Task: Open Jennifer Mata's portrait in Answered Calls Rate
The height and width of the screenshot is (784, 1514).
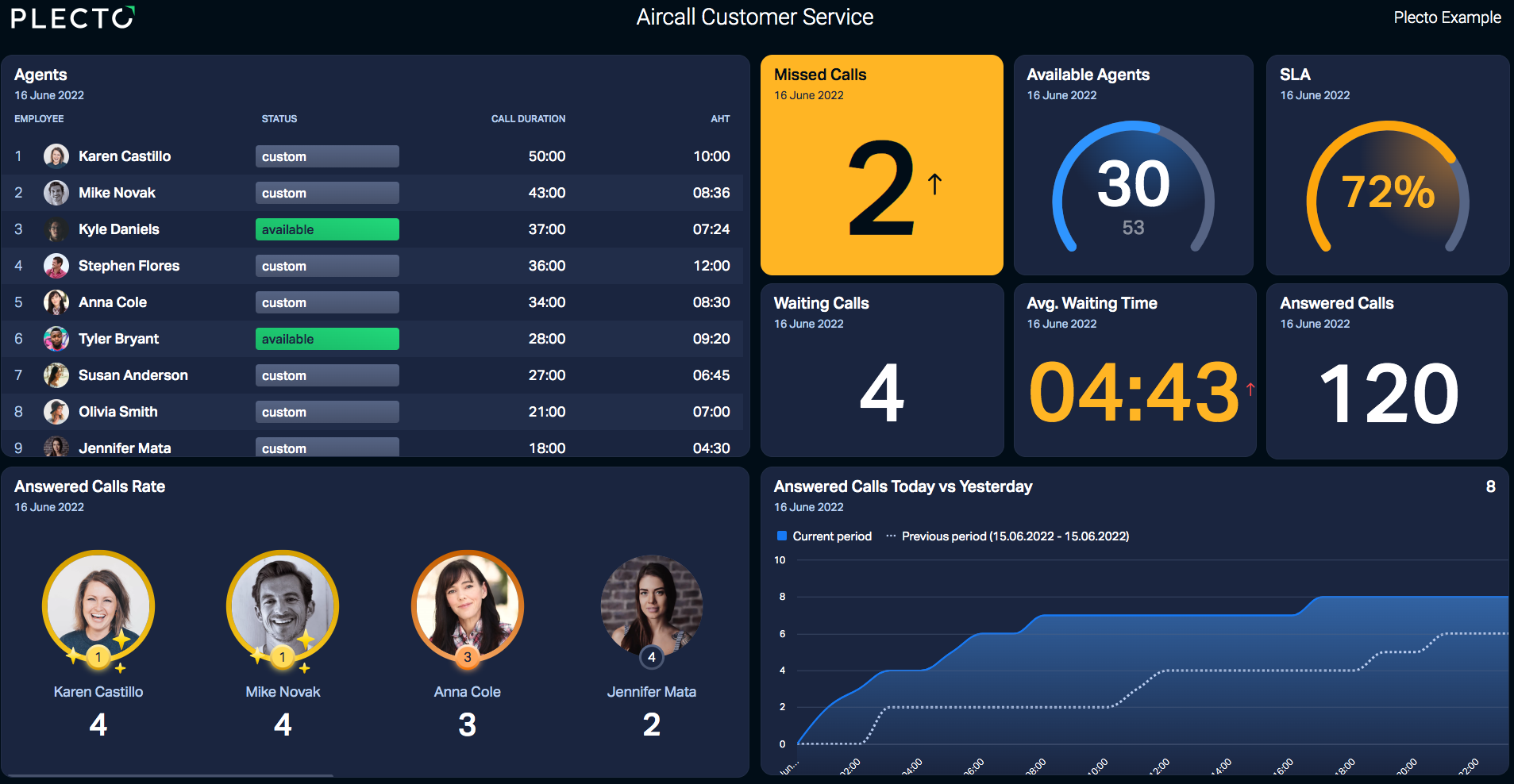Action: point(651,605)
